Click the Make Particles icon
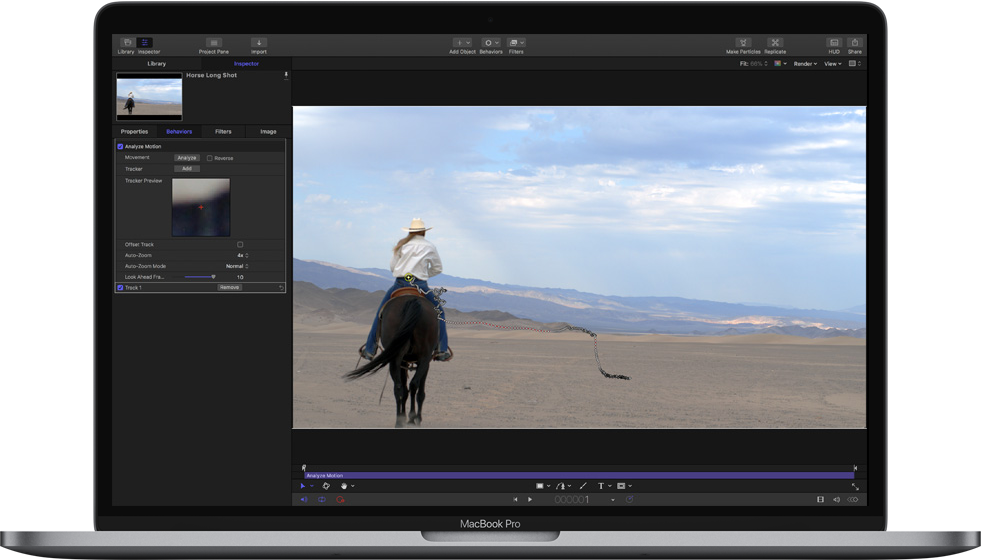Viewport: 981px width, 560px height. point(743,43)
